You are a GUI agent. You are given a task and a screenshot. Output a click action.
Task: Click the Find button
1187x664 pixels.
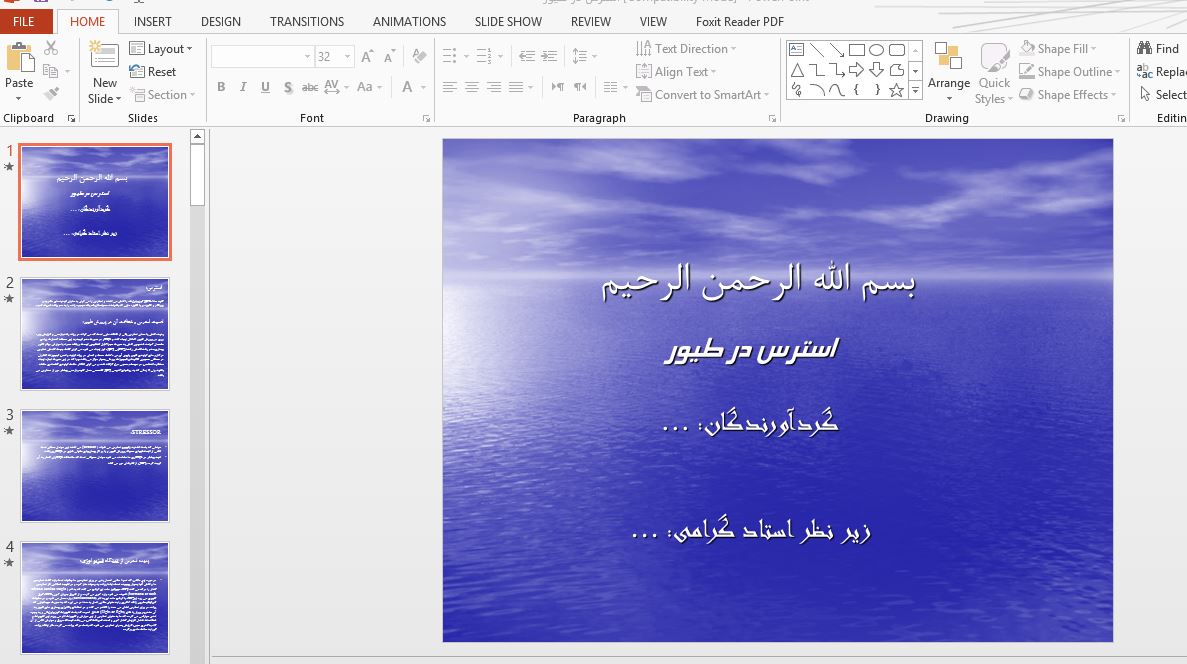pyautogui.click(x=1158, y=48)
